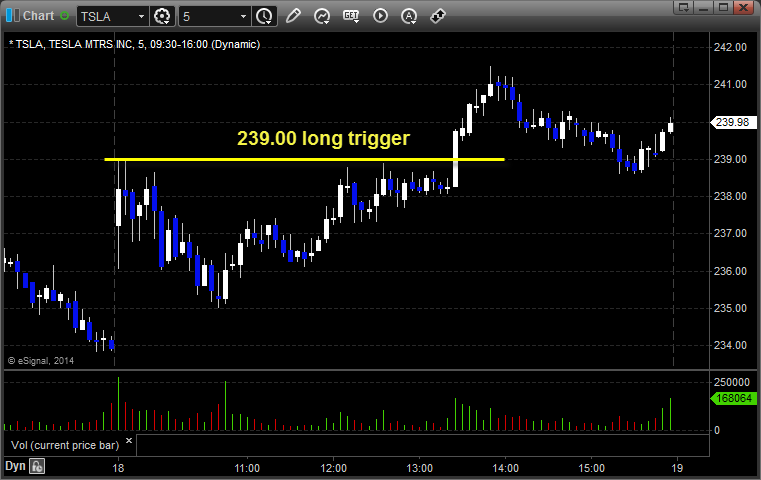Open the time template clock menu
This screenshot has height=480, width=761.
(x=265, y=17)
